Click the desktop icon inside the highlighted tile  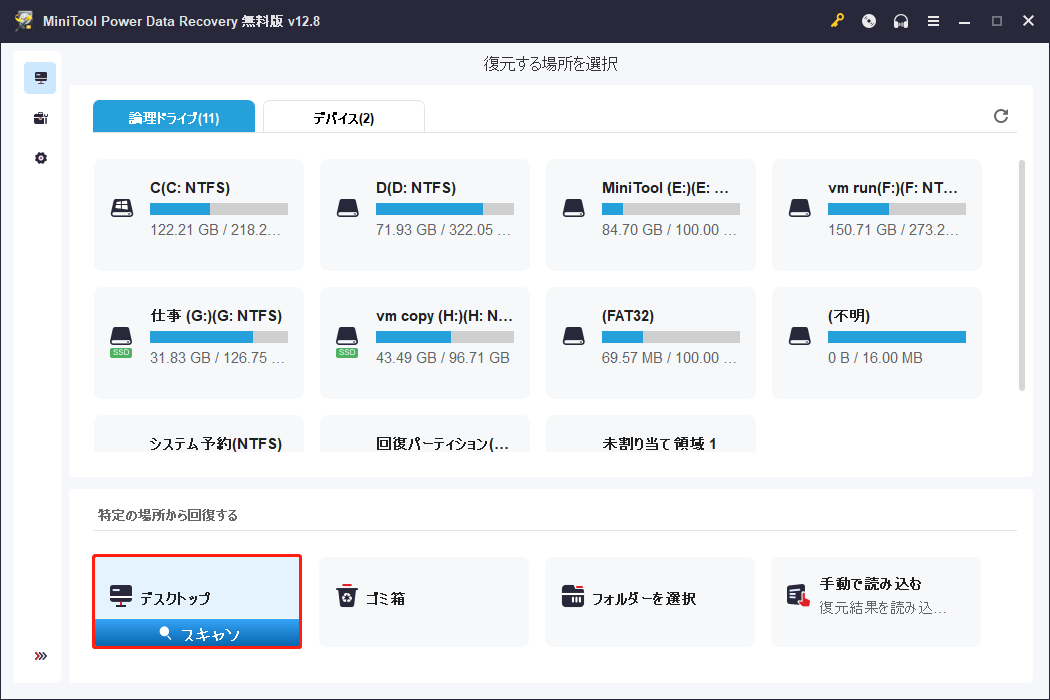(x=122, y=595)
